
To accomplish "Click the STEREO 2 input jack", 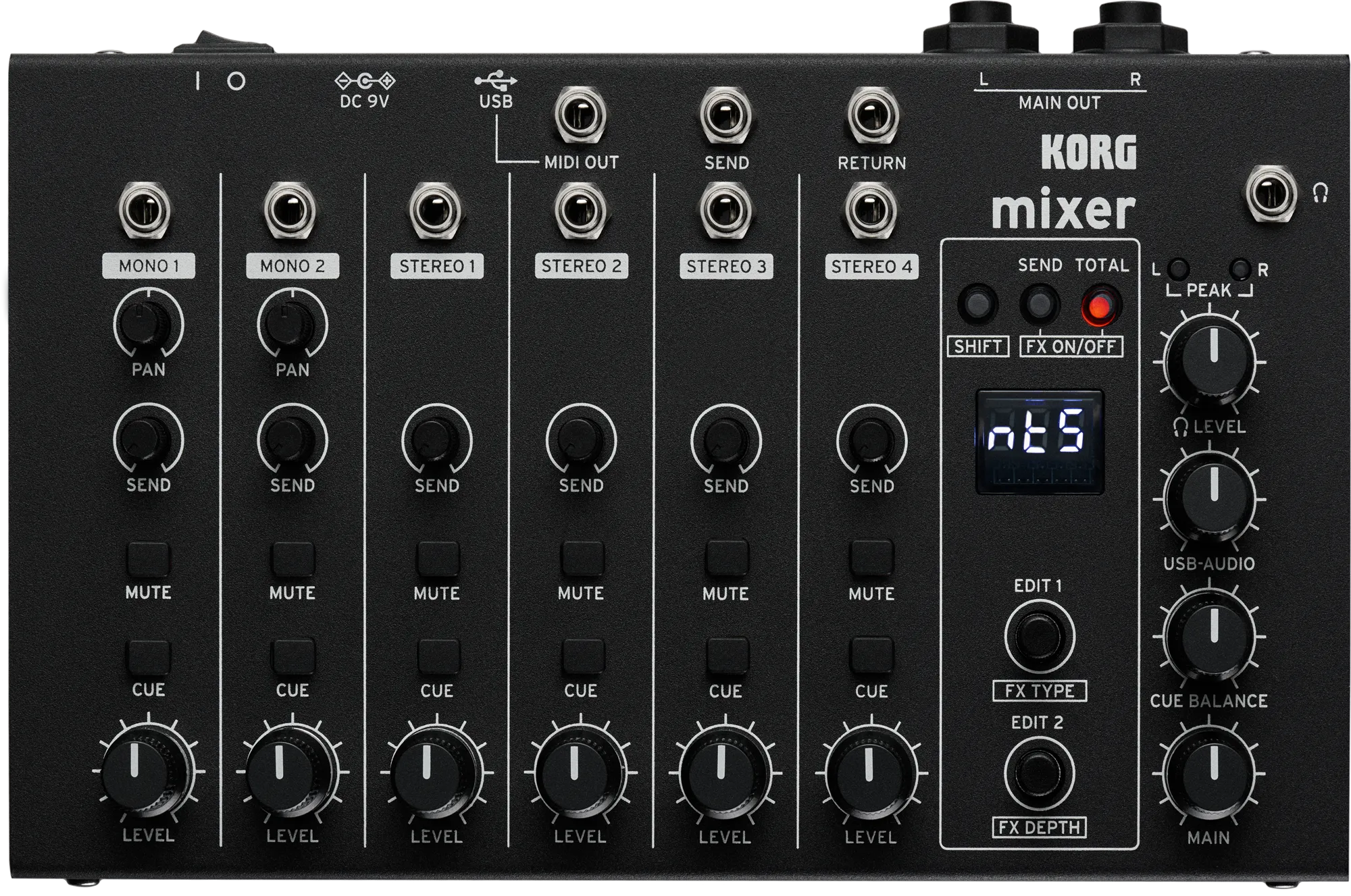I will 580,210.
